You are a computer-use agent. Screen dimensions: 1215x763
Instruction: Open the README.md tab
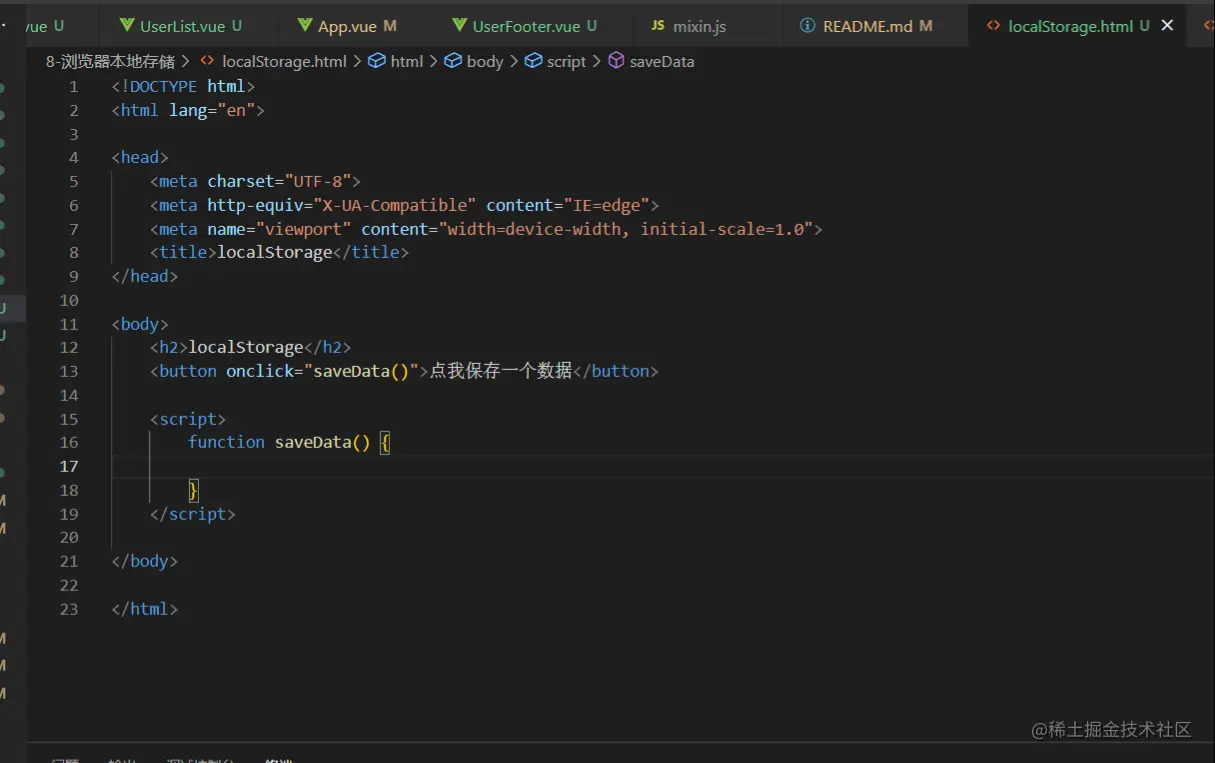tap(867, 26)
